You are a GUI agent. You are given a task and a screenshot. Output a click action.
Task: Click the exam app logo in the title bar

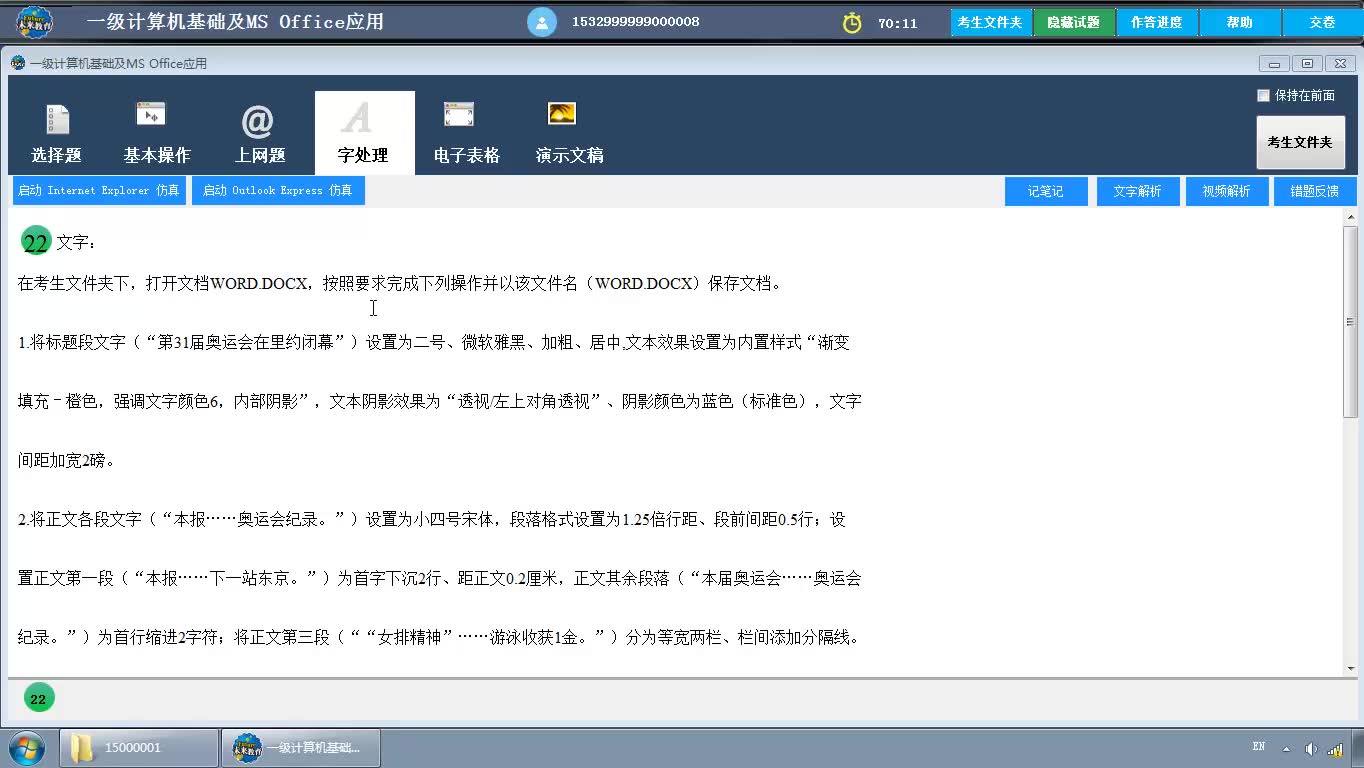[x=34, y=20]
